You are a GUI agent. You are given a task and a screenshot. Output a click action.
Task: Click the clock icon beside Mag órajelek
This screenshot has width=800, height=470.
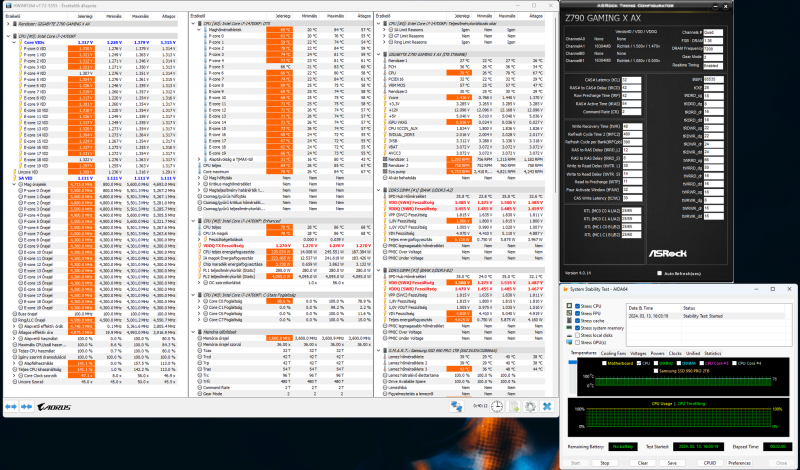tap(21, 184)
